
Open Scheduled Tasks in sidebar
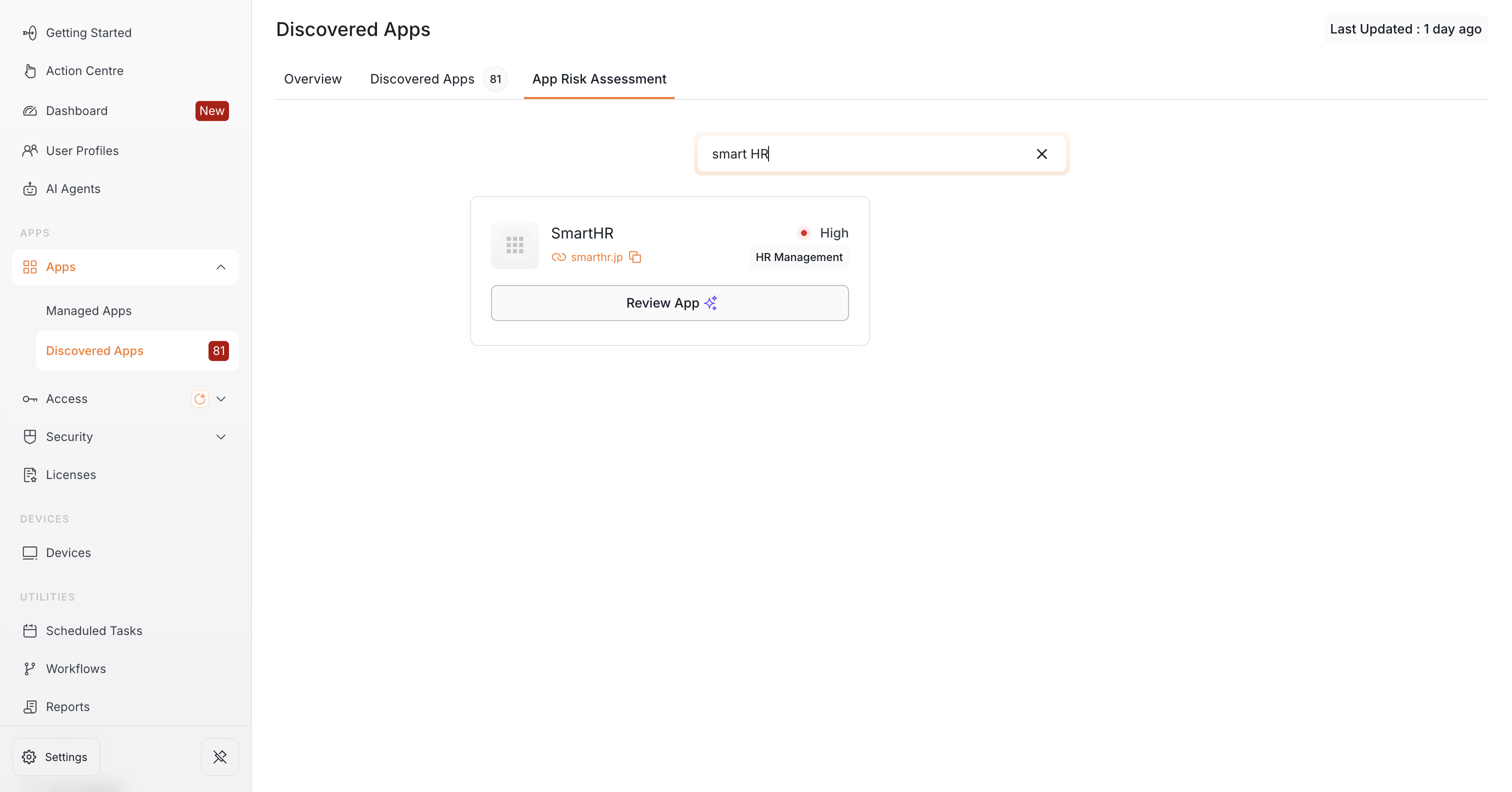coord(94,631)
